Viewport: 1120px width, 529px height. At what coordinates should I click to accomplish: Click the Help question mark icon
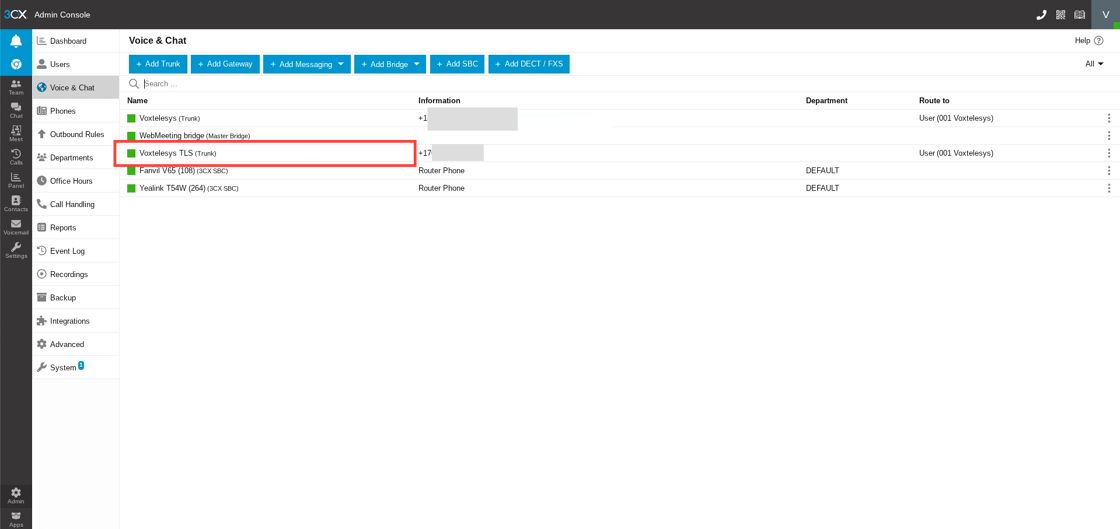(1099, 41)
